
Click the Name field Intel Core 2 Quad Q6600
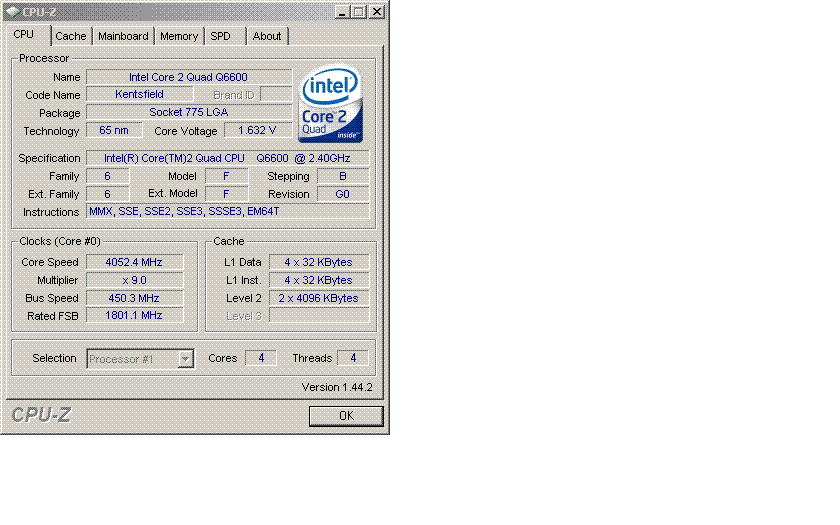pos(189,77)
